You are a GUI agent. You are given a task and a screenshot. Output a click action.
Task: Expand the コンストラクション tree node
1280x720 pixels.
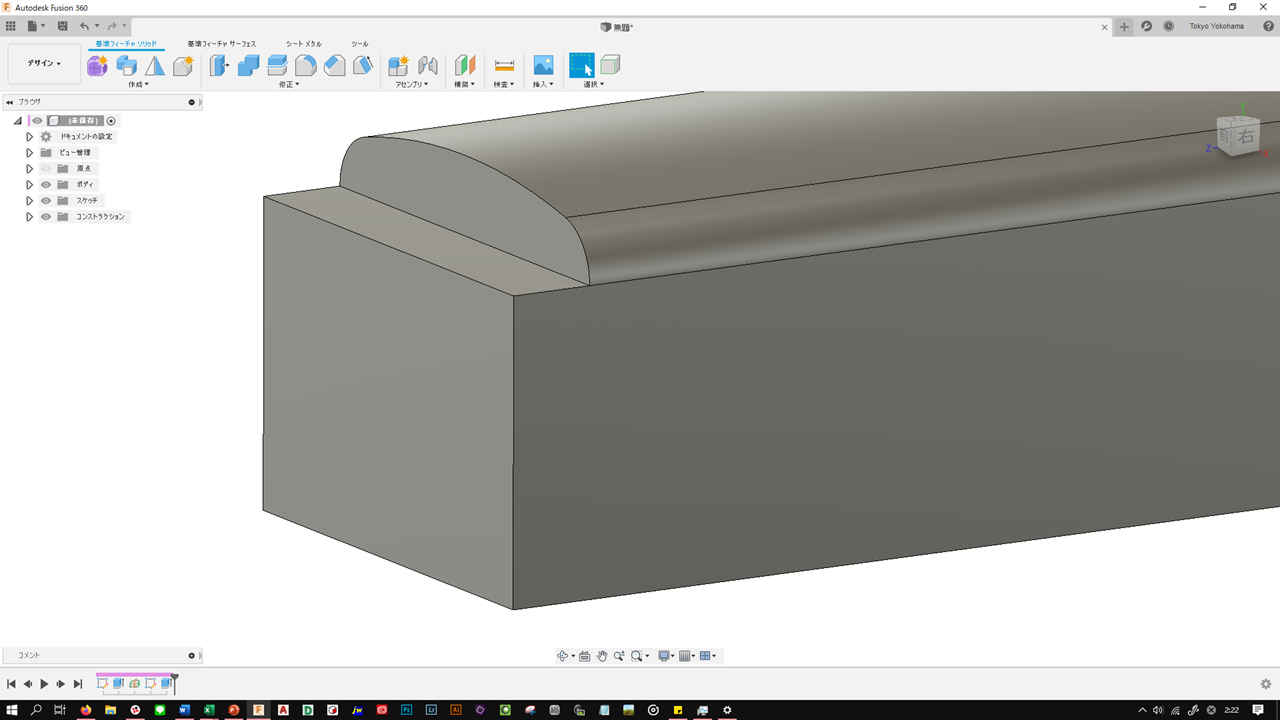pos(30,217)
